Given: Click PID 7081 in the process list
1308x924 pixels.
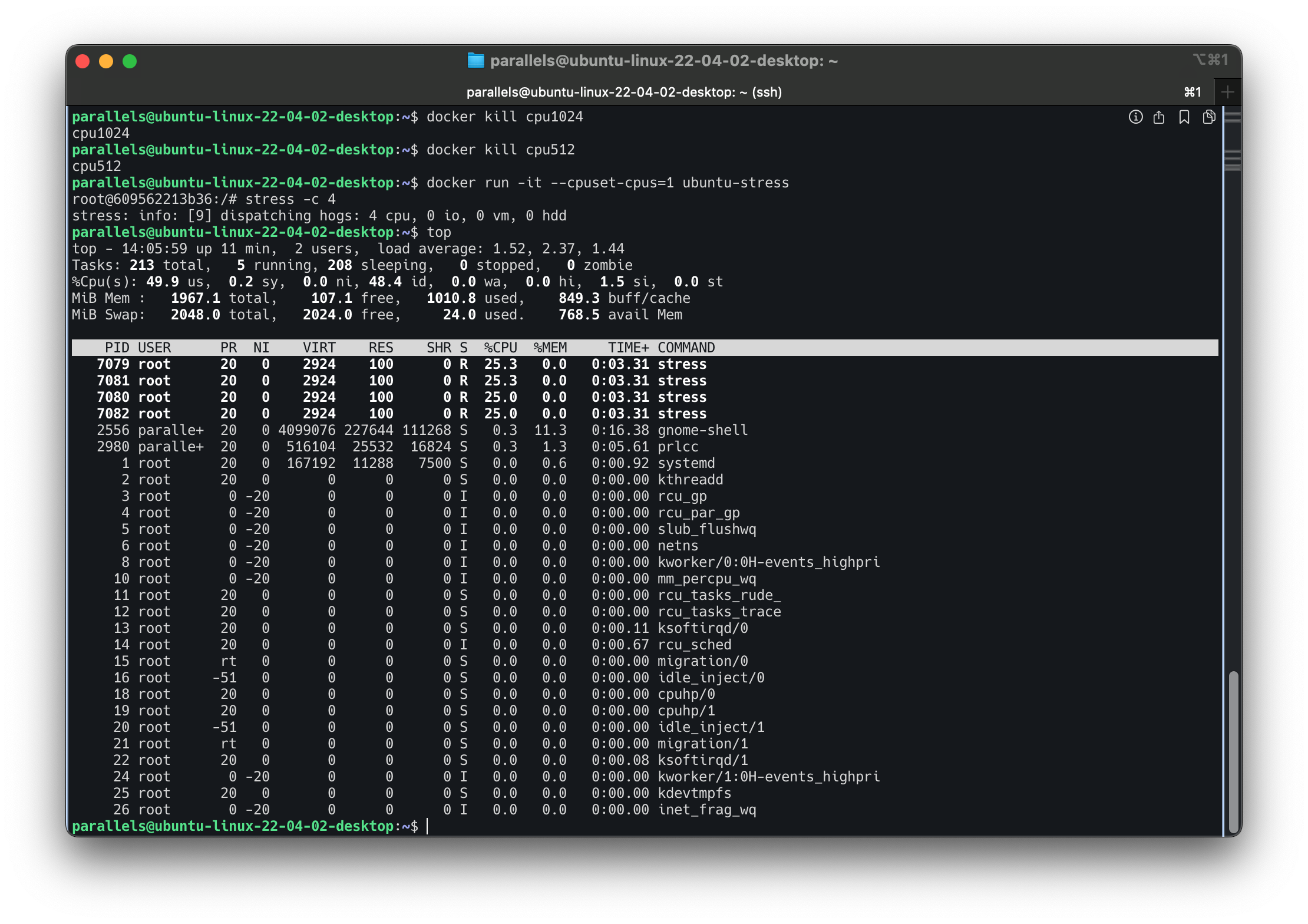Looking at the screenshot, I should [113, 381].
